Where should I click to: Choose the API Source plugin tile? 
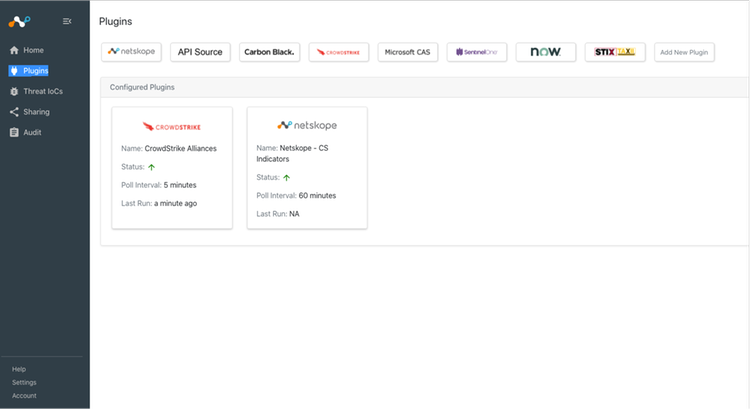200,52
